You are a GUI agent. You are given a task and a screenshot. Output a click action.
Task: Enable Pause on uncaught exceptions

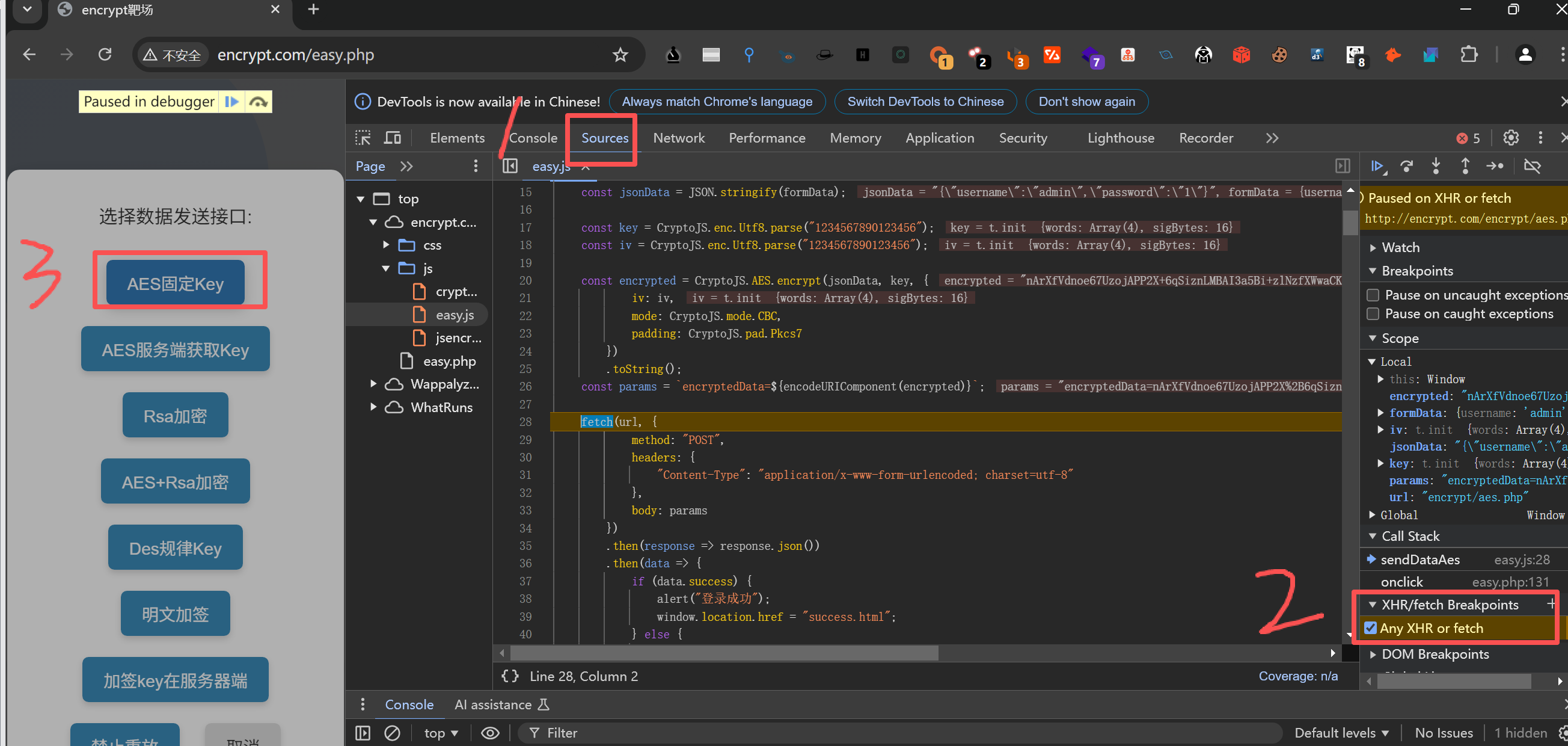click(1373, 295)
